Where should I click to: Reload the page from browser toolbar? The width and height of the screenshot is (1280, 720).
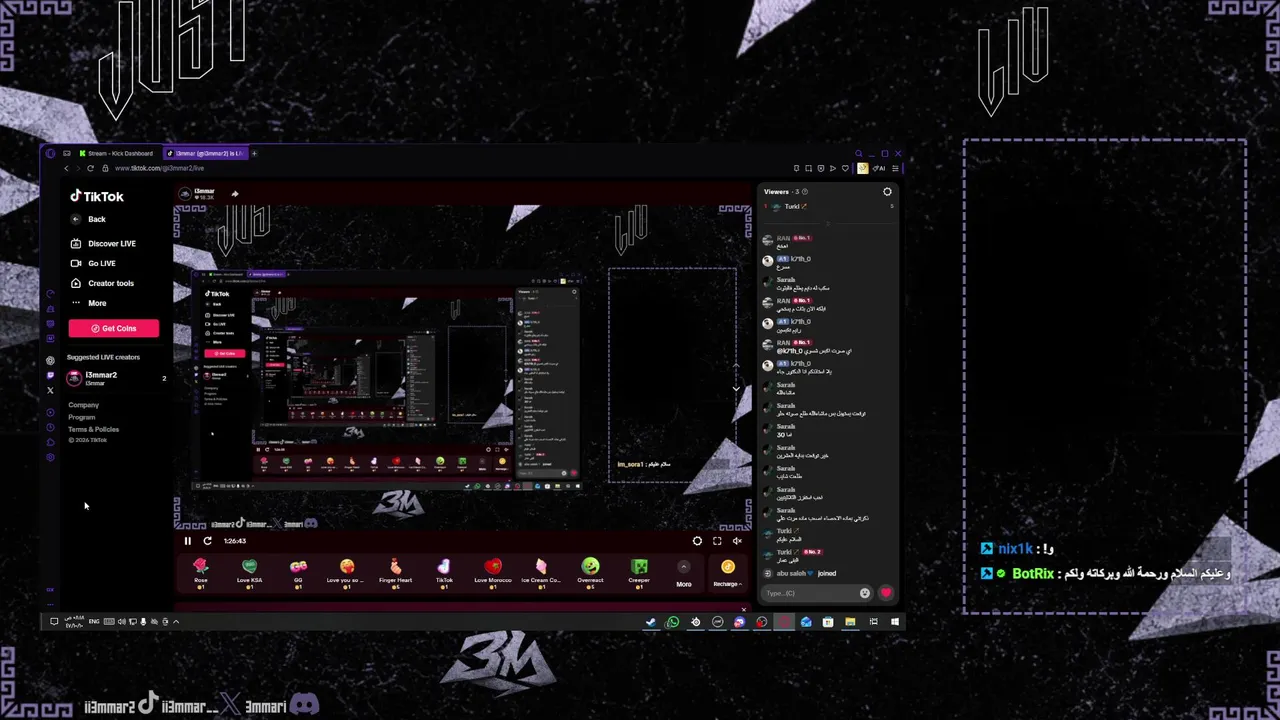coord(90,168)
